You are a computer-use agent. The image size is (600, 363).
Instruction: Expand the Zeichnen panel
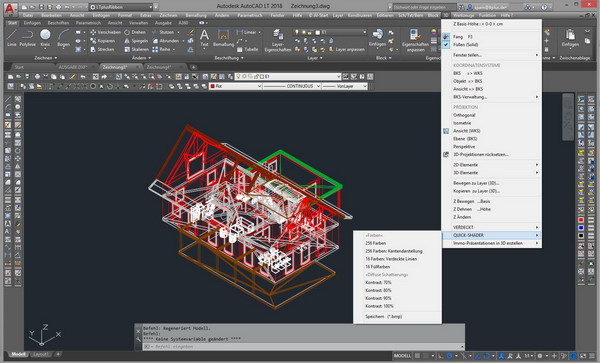(x=46, y=58)
